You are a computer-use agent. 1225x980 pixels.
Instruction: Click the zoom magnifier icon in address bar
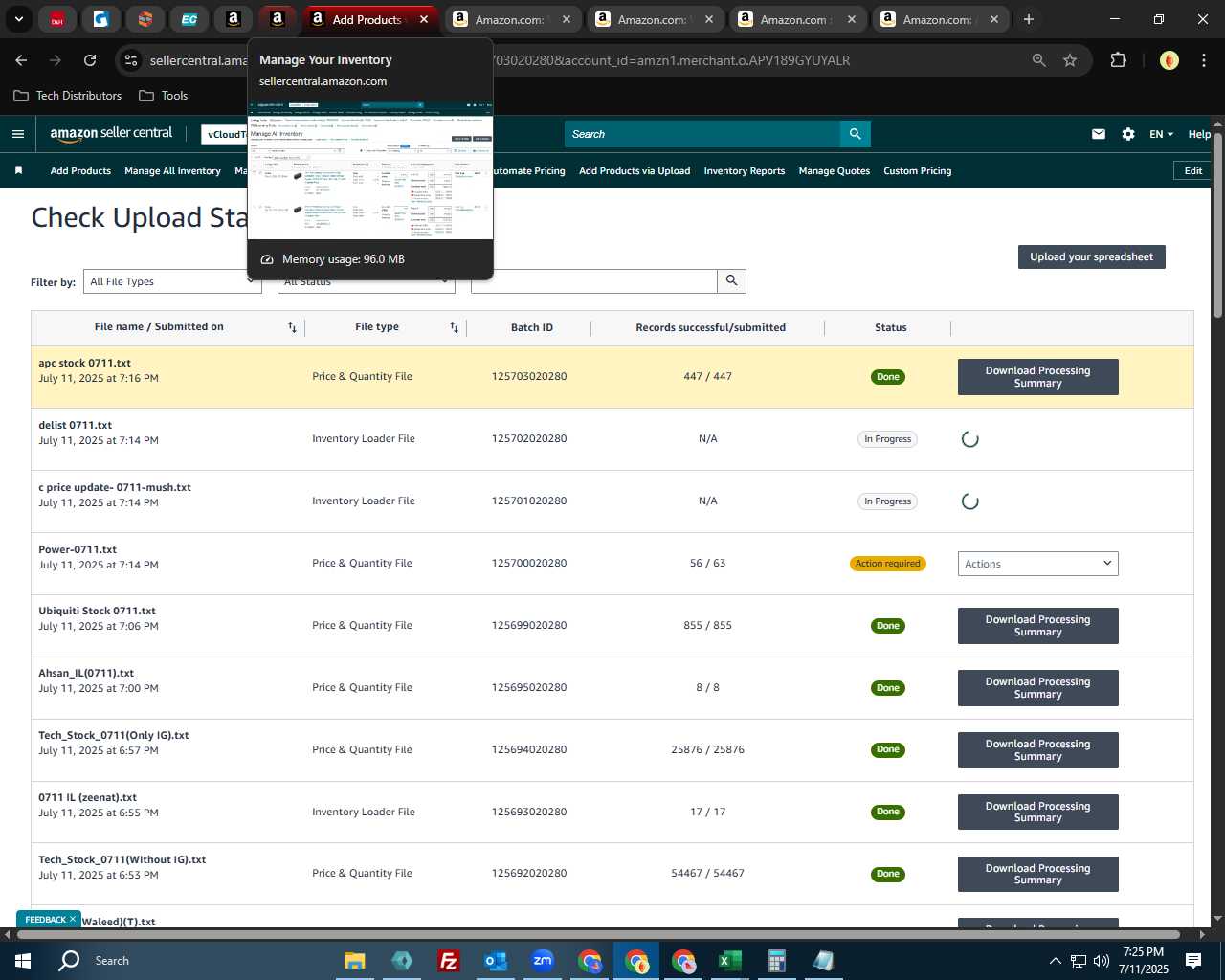pyautogui.click(x=1038, y=60)
